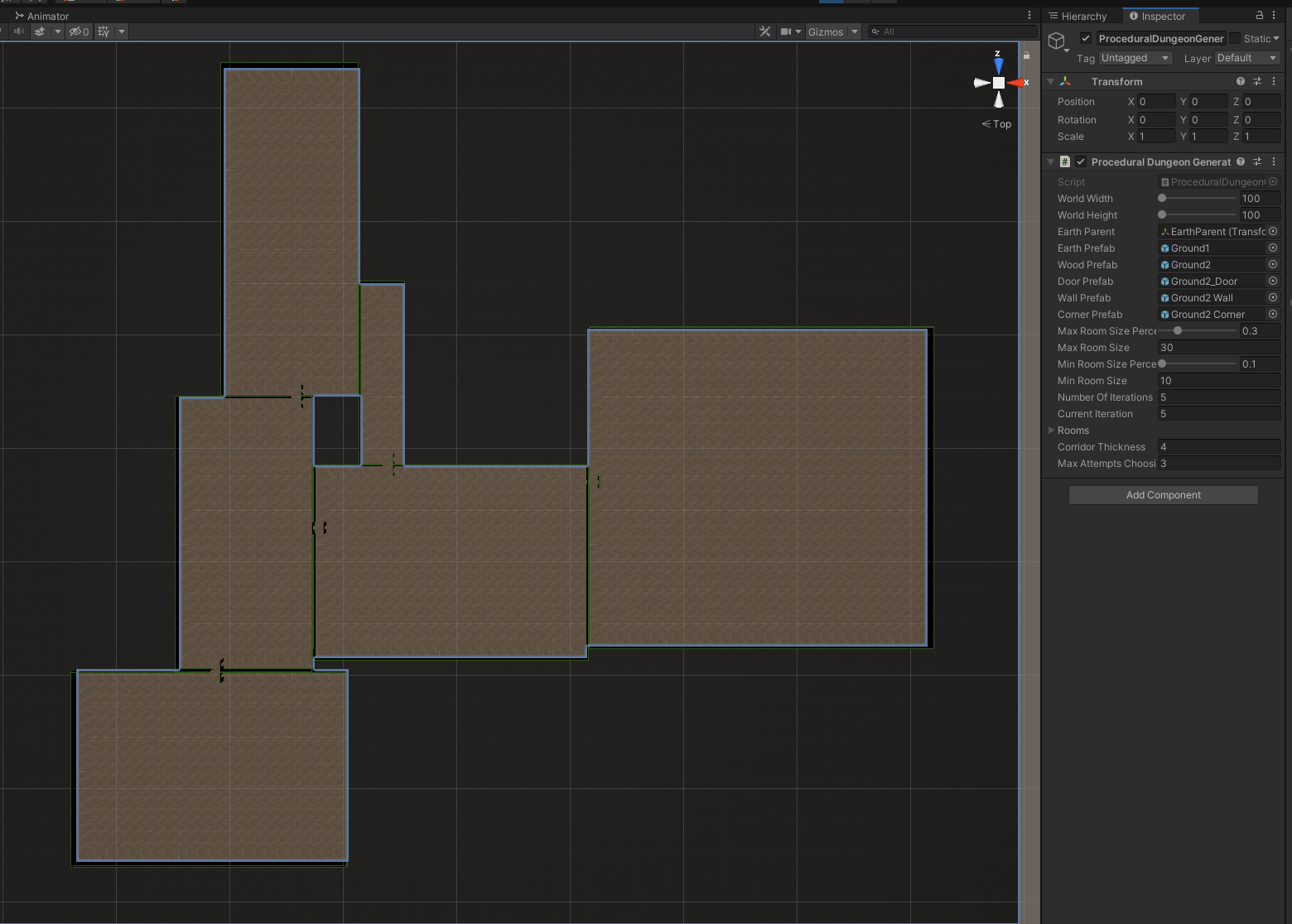
Task: Select the Animator tab
Action: tap(41, 16)
